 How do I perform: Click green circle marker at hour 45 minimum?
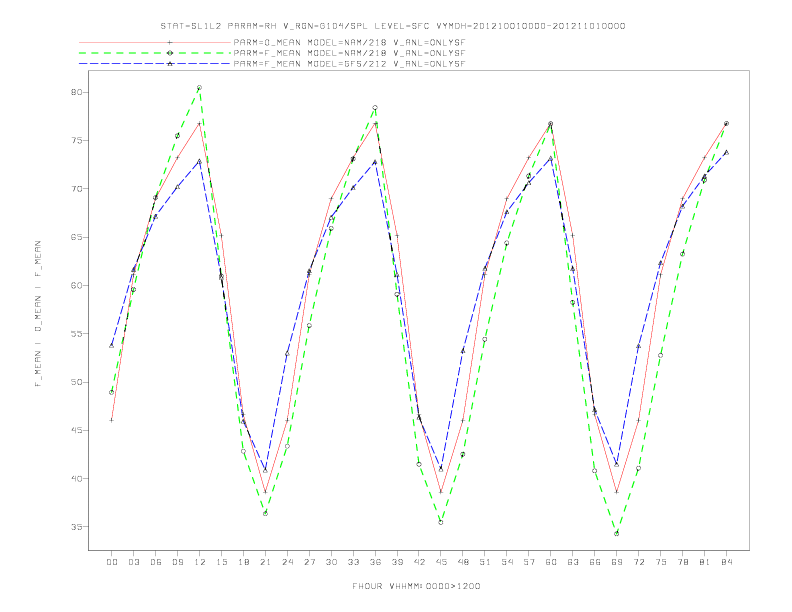(441, 523)
